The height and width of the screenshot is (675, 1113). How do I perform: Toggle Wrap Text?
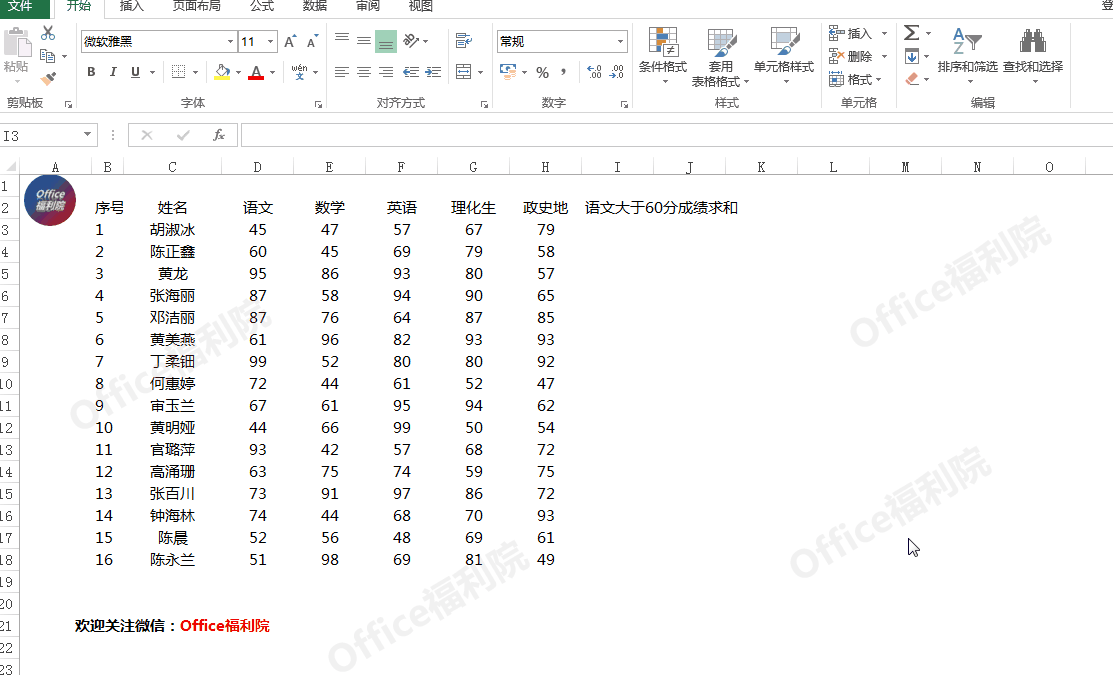[x=464, y=40]
